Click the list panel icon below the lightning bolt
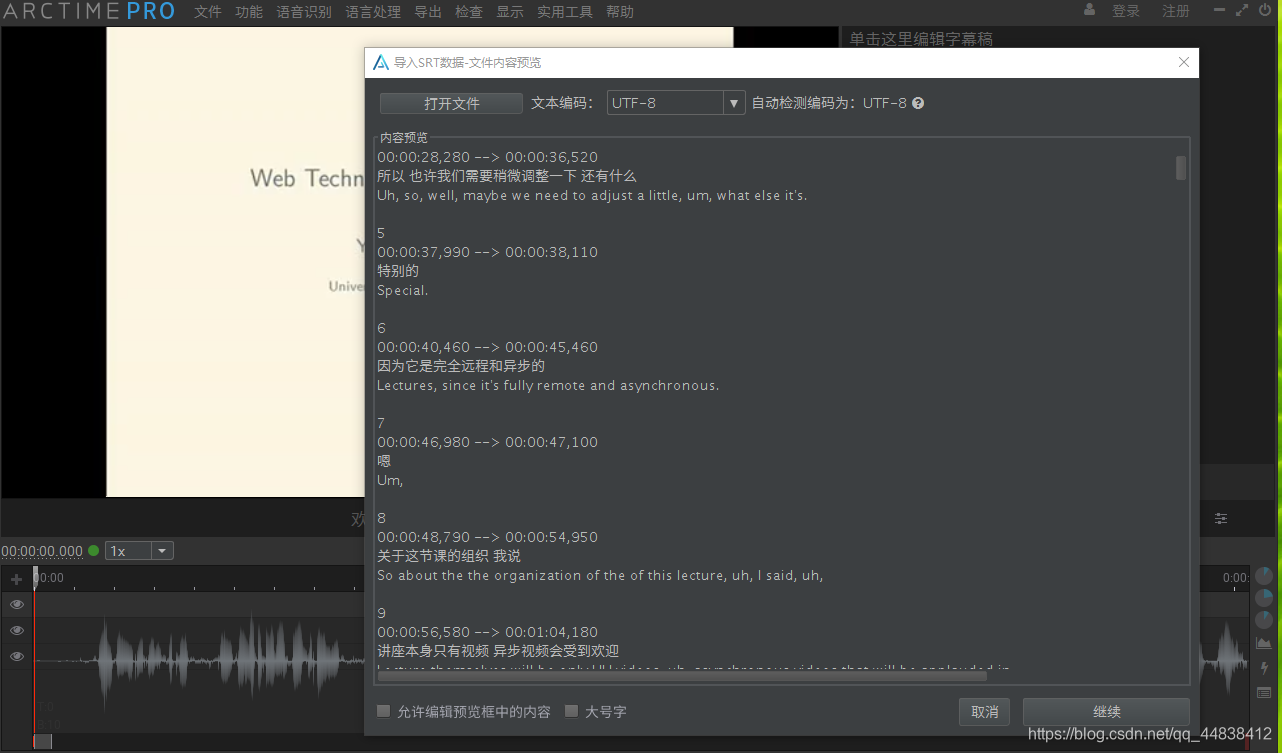Image resolution: width=1282 pixels, height=753 pixels. pos(1264,692)
